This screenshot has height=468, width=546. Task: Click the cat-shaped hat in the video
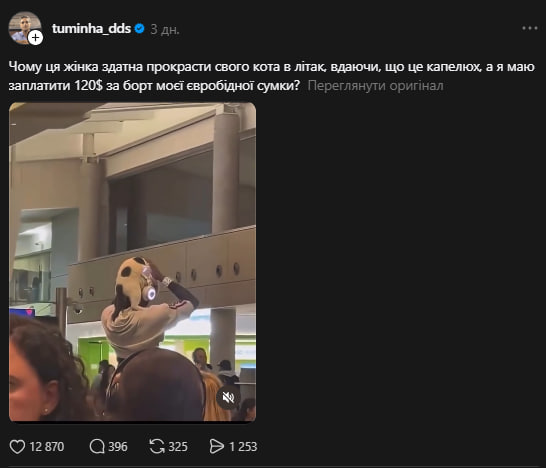133,279
